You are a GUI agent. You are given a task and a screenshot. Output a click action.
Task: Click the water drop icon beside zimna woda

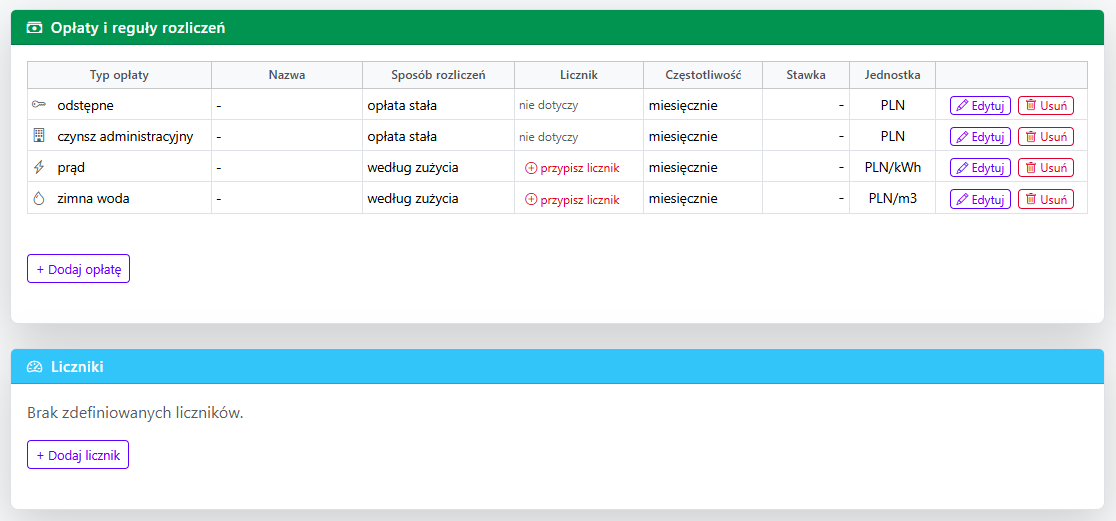coord(38,199)
